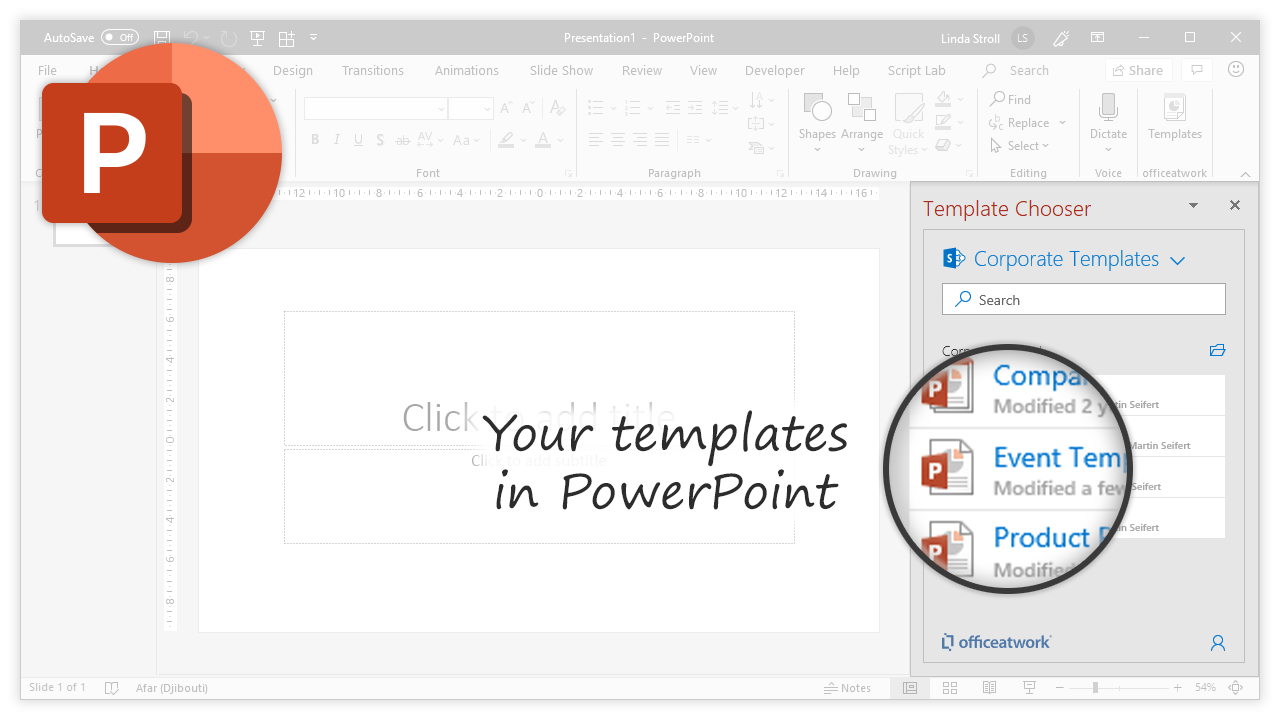Collapse the ribbon chevron
Image resolution: width=1280 pixels, height=720 pixels.
point(1245,173)
